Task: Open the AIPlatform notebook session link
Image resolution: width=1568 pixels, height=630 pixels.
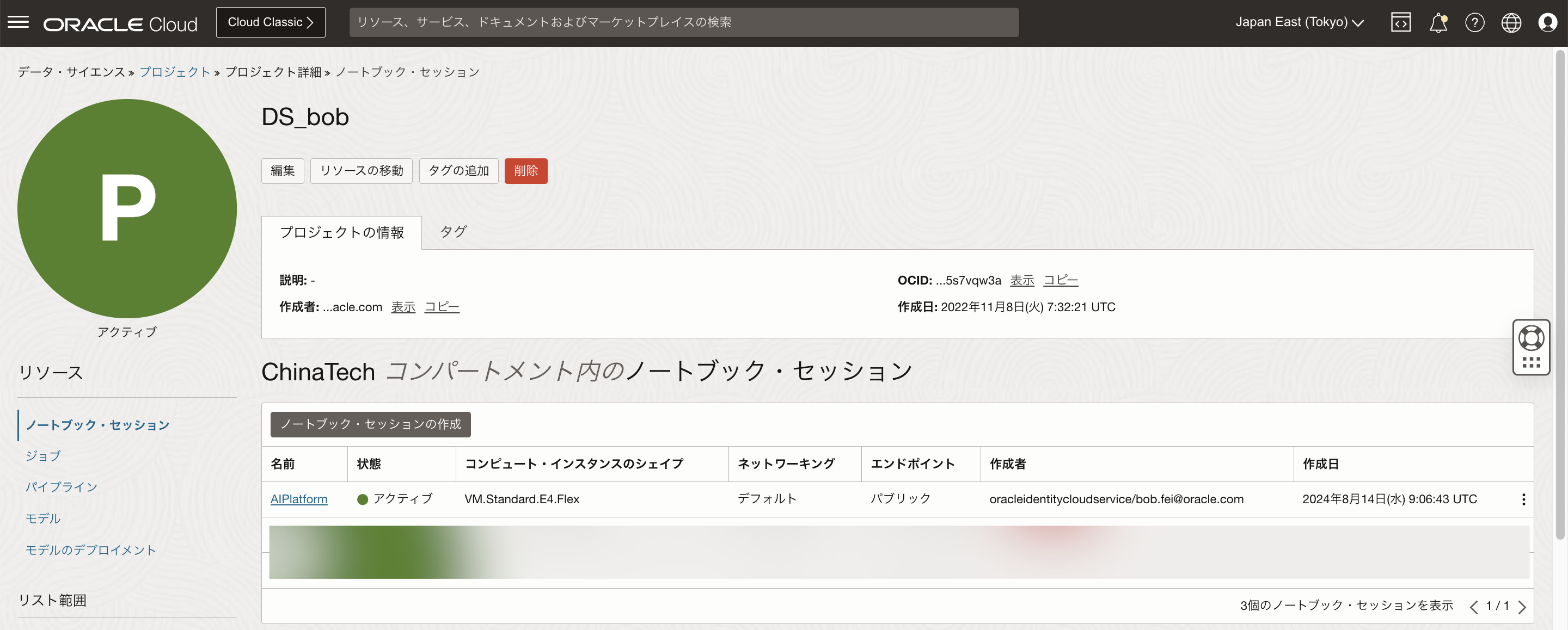Action: tap(298, 499)
